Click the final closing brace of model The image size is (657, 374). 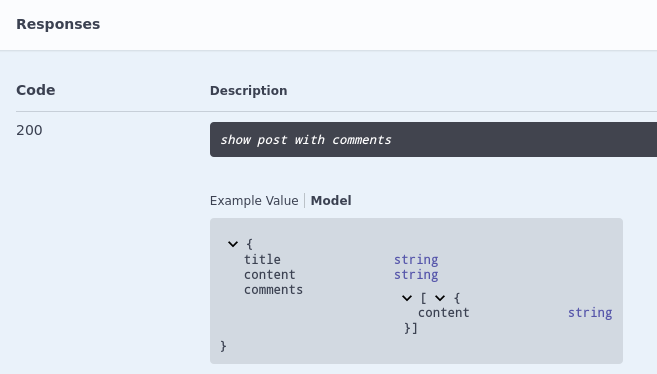223,346
